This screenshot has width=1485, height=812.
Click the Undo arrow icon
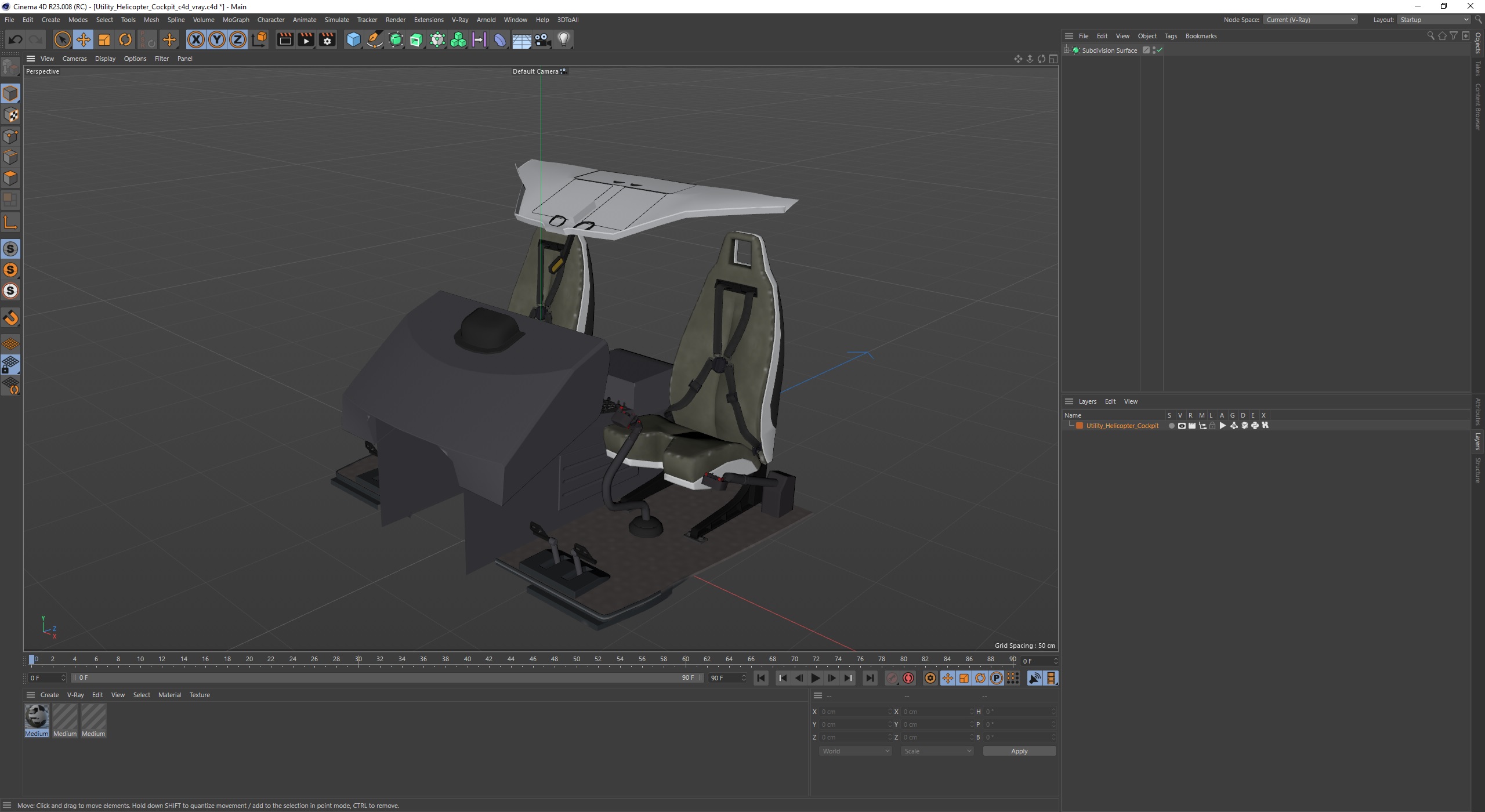[x=16, y=39]
